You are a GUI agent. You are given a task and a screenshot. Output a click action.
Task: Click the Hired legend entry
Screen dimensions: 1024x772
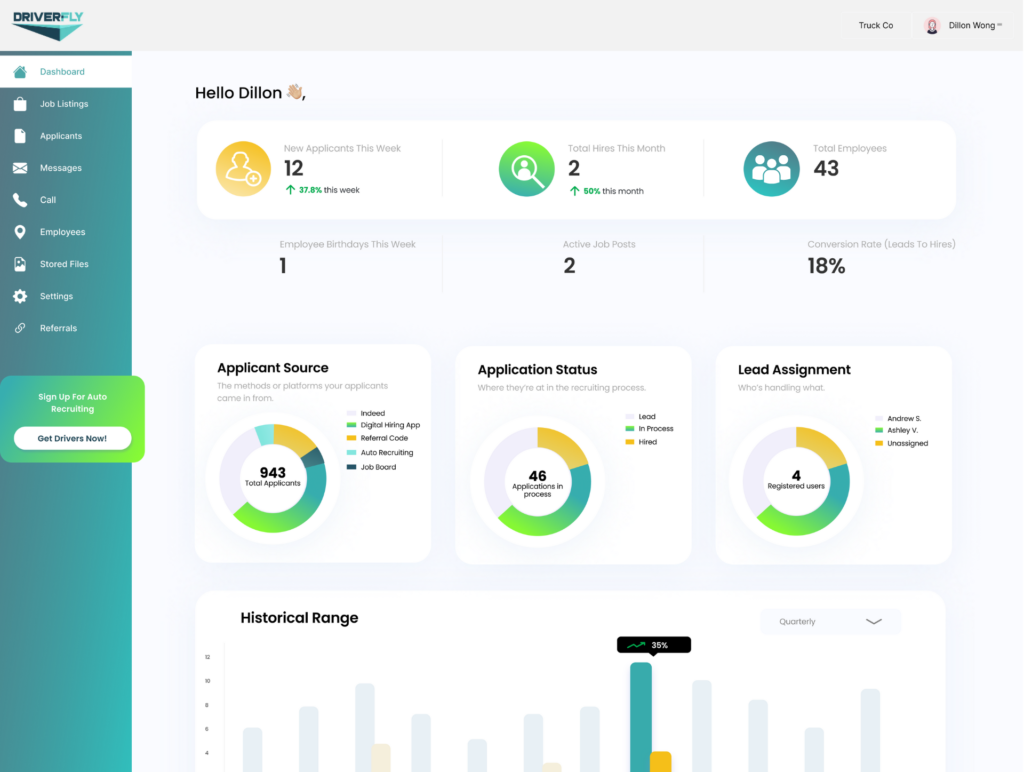click(641, 442)
